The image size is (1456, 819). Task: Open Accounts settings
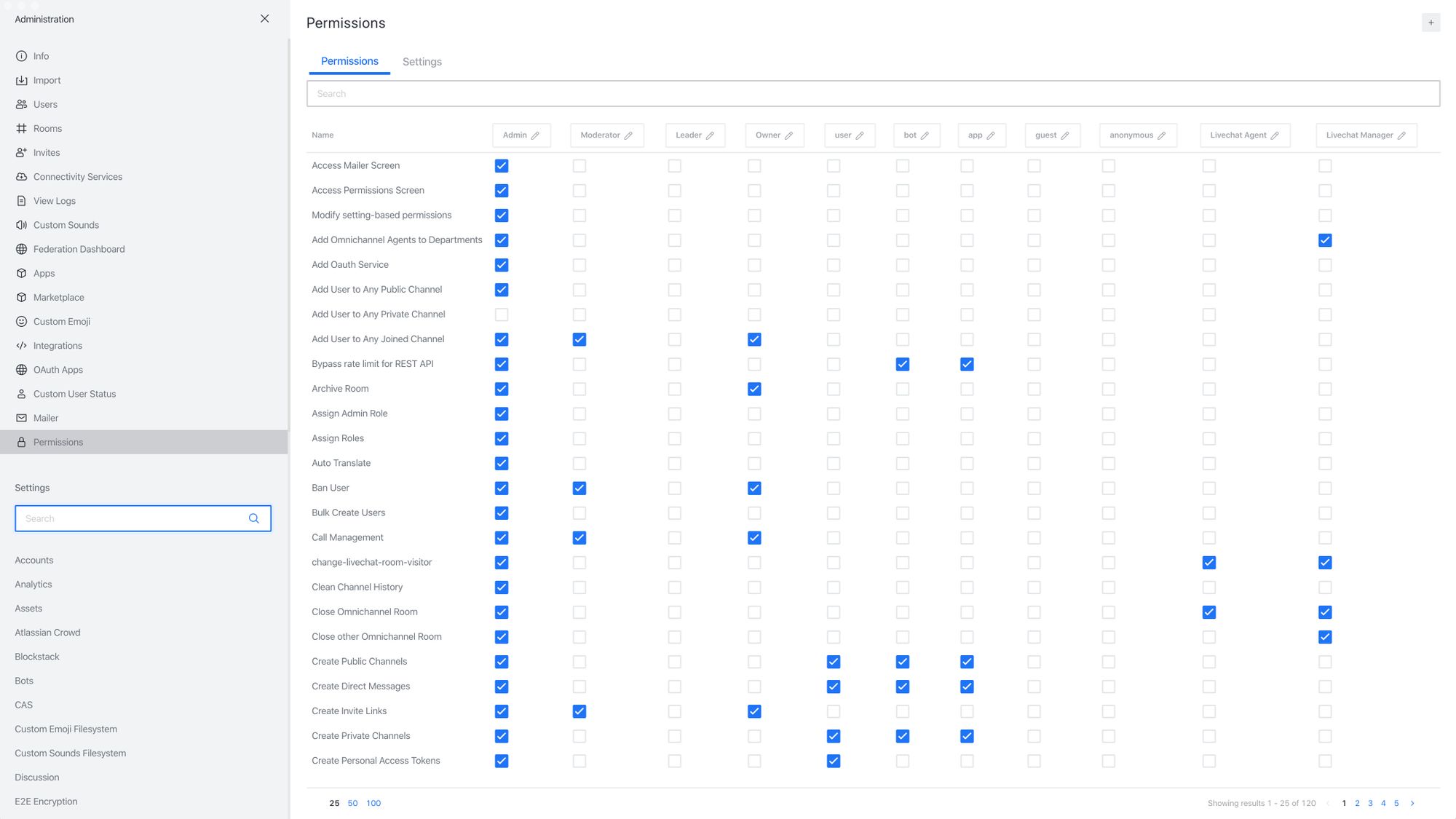(x=34, y=560)
